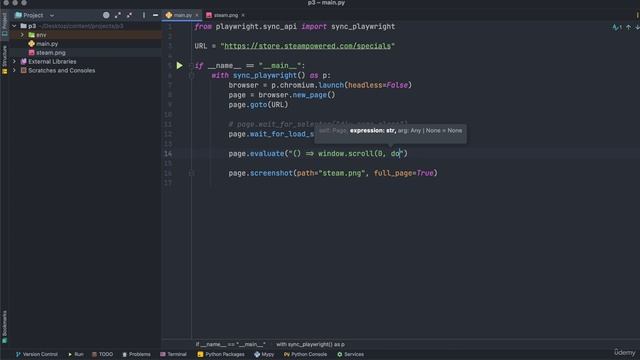Select Scratches and Consoles in project tree
This screenshot has height=360, width=640.
(x=61, y=71)
